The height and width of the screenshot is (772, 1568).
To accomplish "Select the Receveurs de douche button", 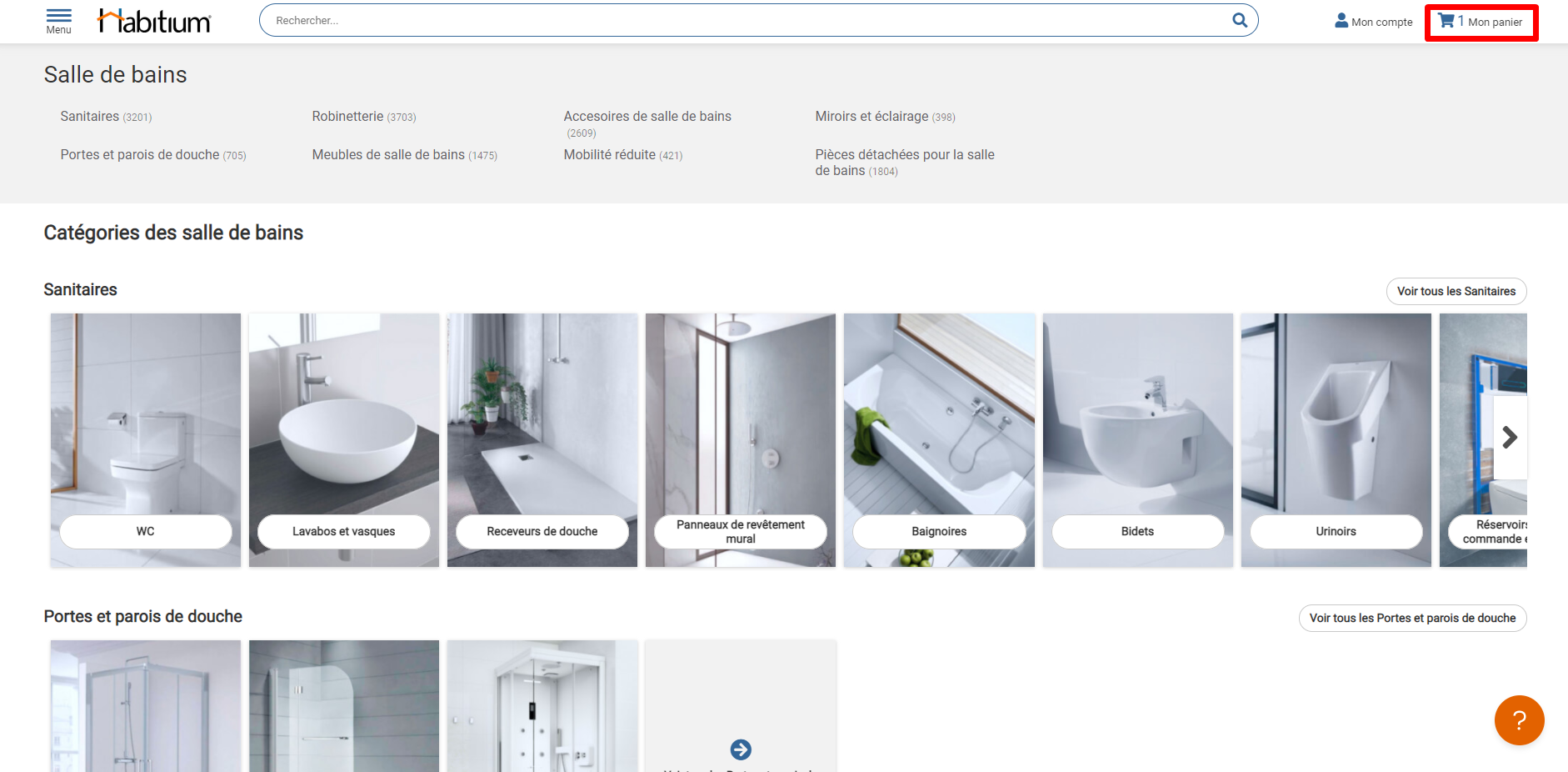I will (x=542, y=531).
